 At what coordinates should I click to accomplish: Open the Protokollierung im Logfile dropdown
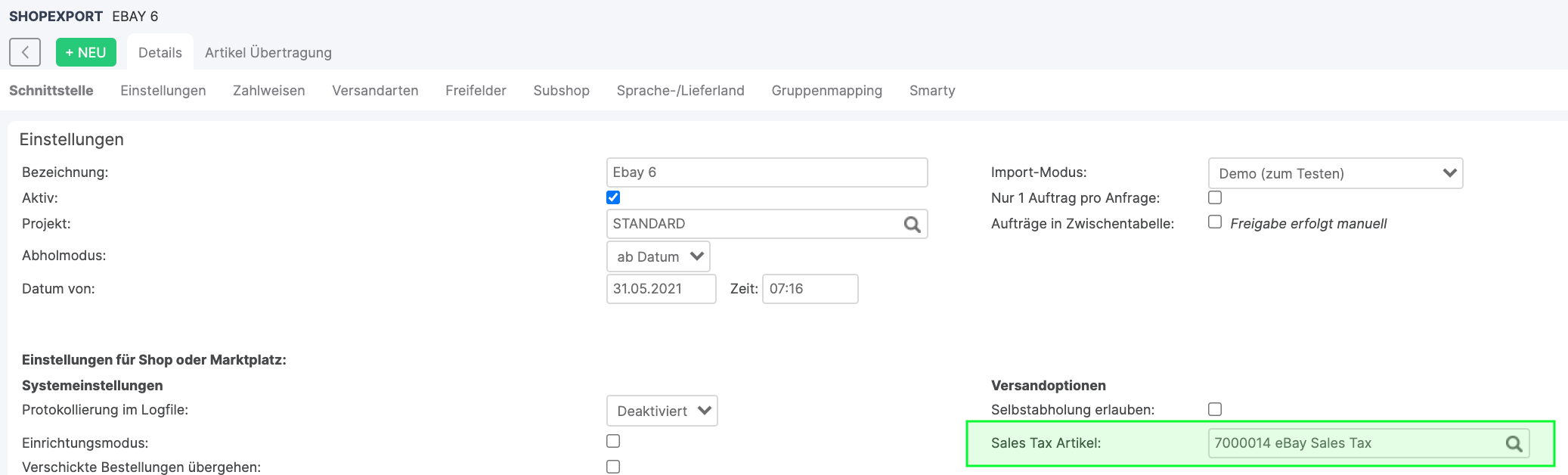click(662, 411)
